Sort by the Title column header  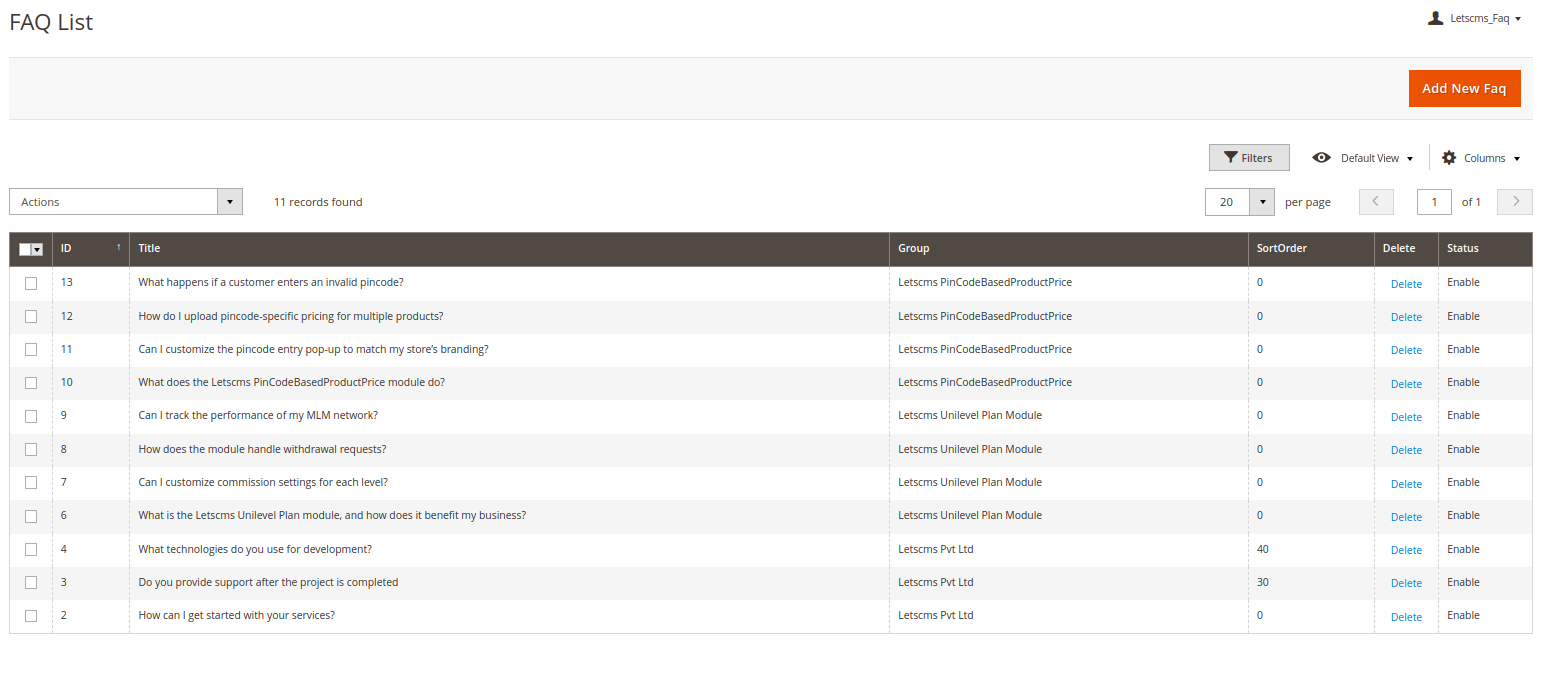point(149,249)
